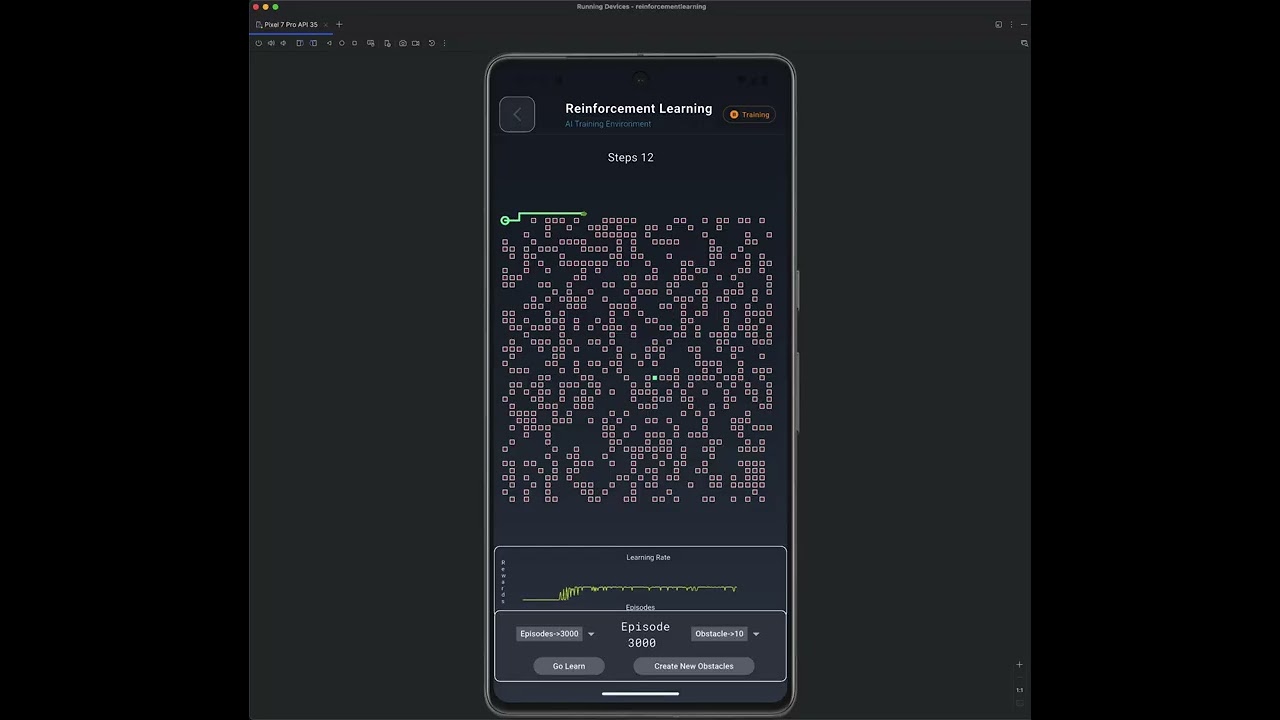This screenshot has height=720, width=1280.
Task: Click the emulator Home circle icon
Action: (x=342, y=43)
